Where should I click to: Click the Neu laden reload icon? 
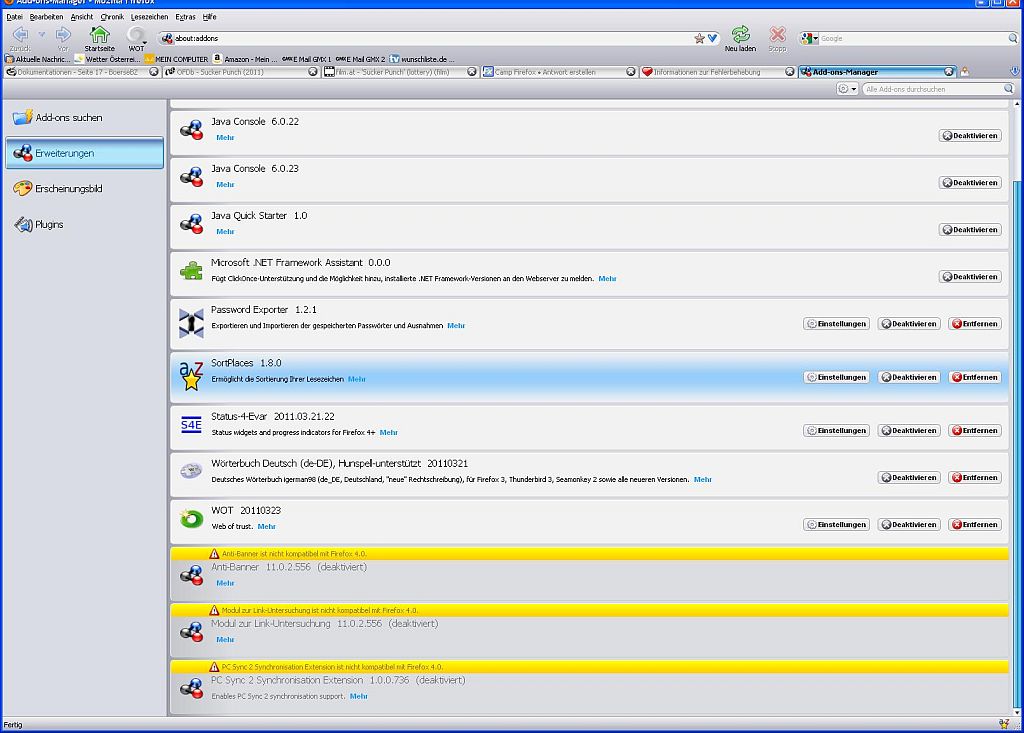(x=740, y=35)
